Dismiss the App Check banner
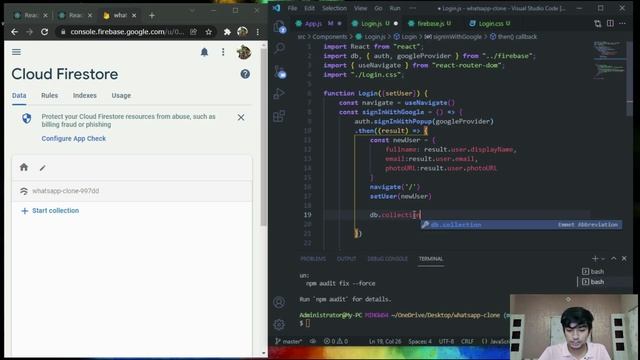This screenshot has height=360, width=640. click(241, 118)
